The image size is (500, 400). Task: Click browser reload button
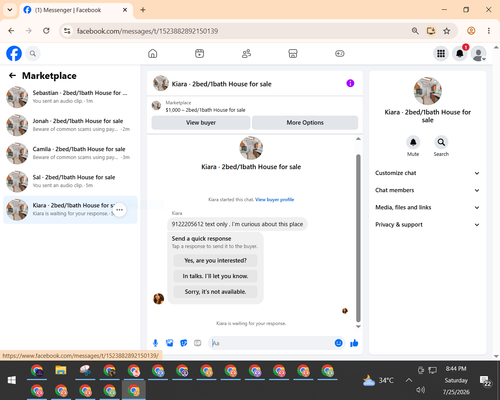[x=46, y=31]
